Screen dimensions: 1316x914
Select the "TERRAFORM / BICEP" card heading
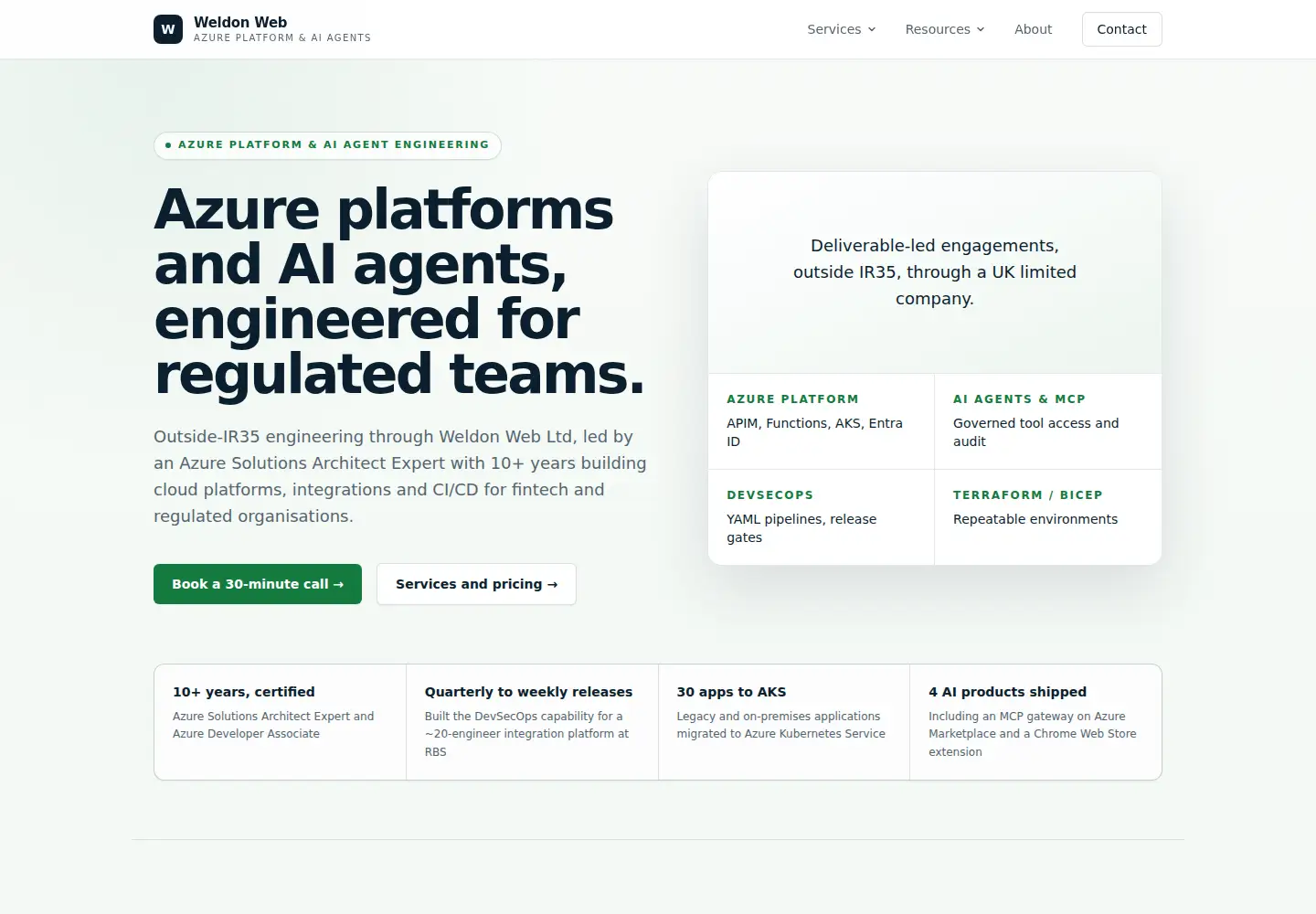tap(1027, 495)
